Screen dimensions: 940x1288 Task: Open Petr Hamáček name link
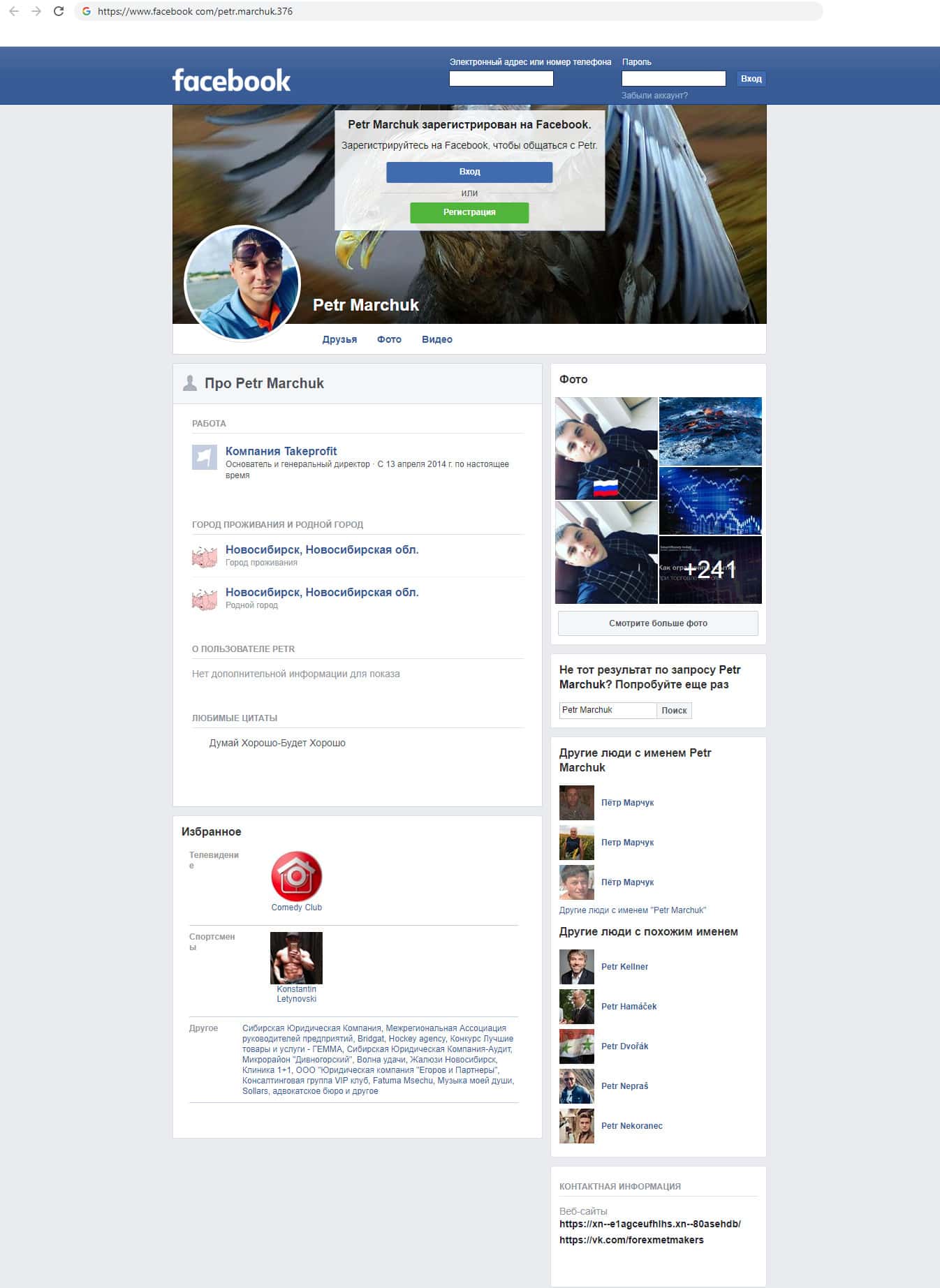pyautogui.click(x=629, y=1007)
